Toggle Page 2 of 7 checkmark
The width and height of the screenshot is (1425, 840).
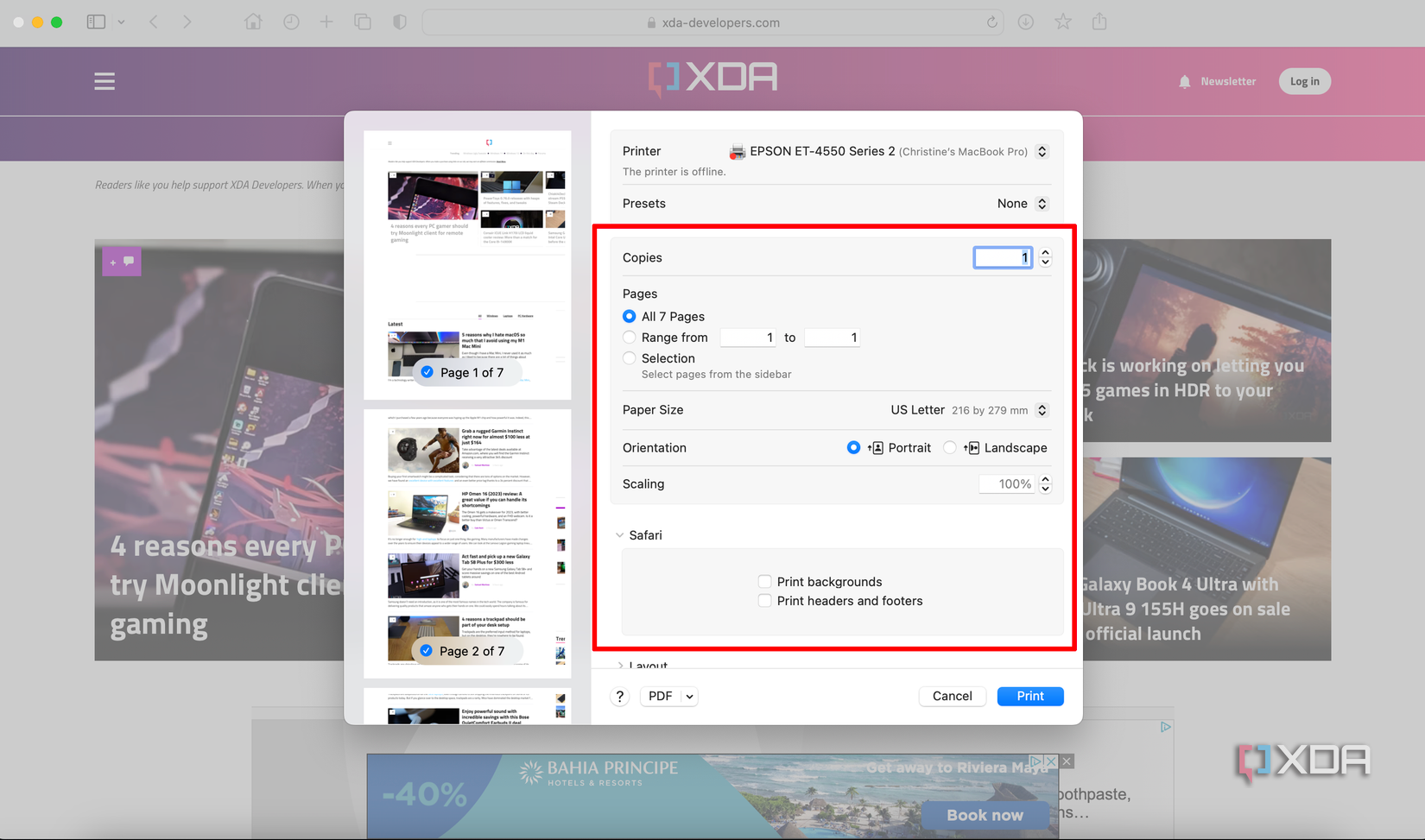(427, 651)
